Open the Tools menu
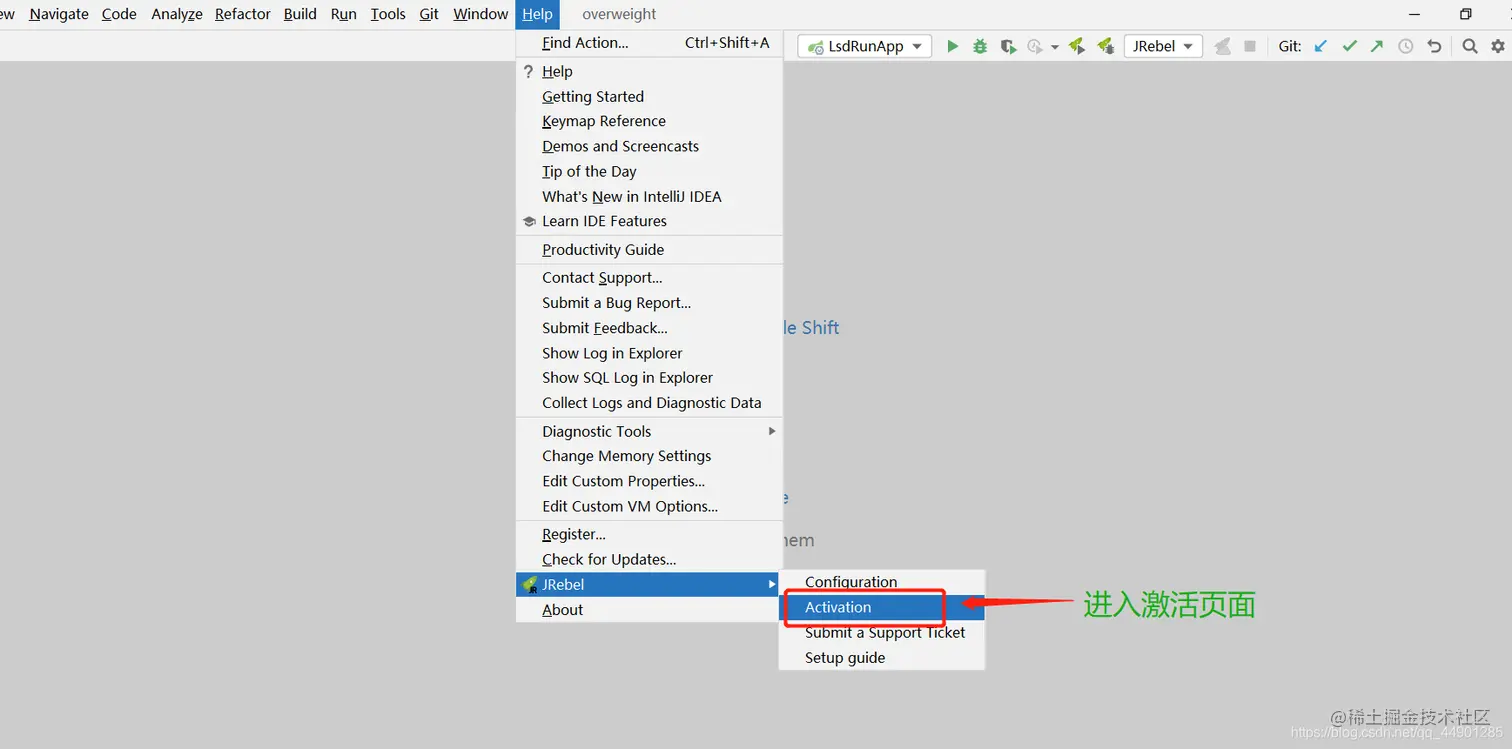Image resolution: width=1512 pixels, height=749 pixels. click(388, 14)
